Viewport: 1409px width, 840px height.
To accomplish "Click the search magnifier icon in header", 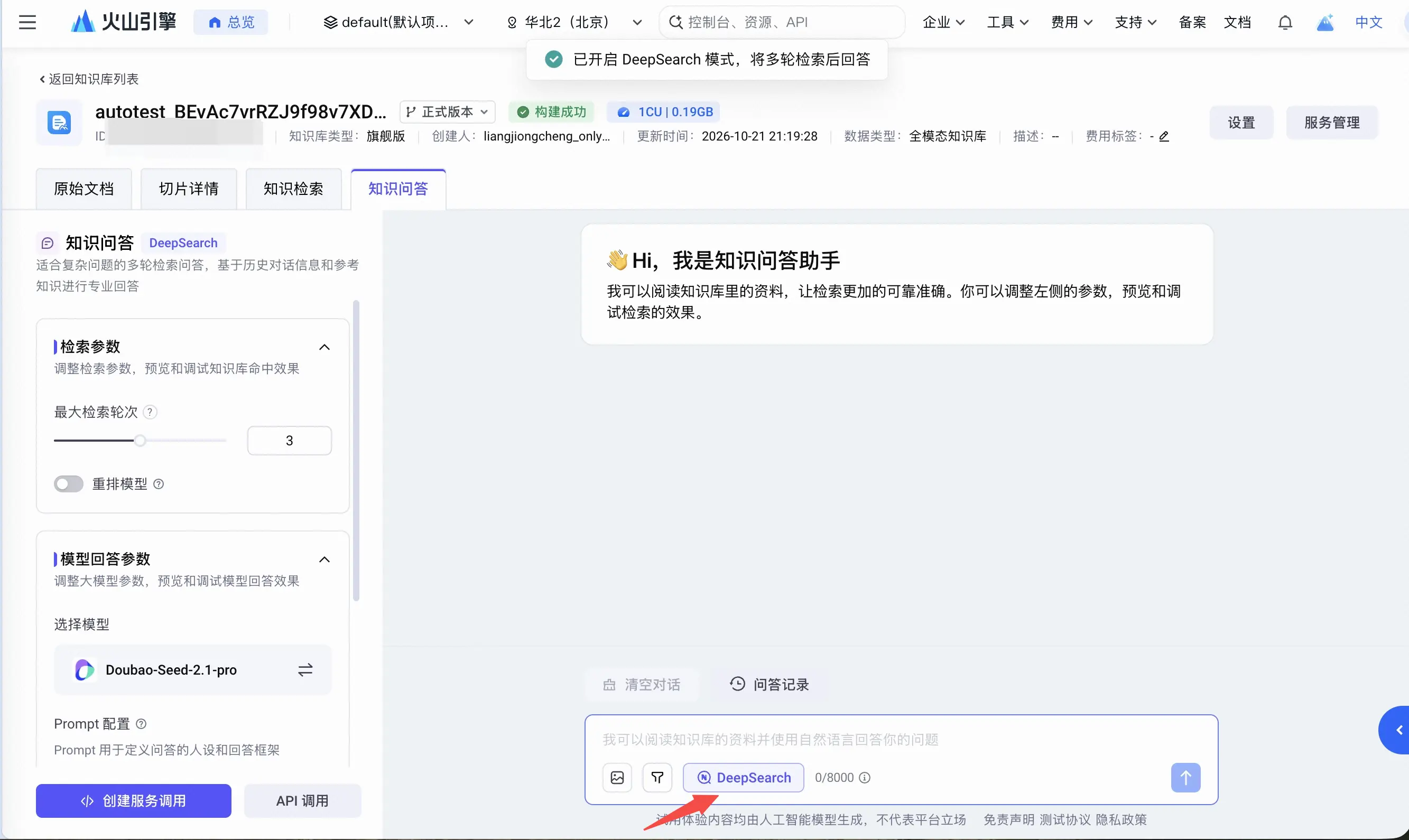I will pyautogui.click(x=675, y=22).
